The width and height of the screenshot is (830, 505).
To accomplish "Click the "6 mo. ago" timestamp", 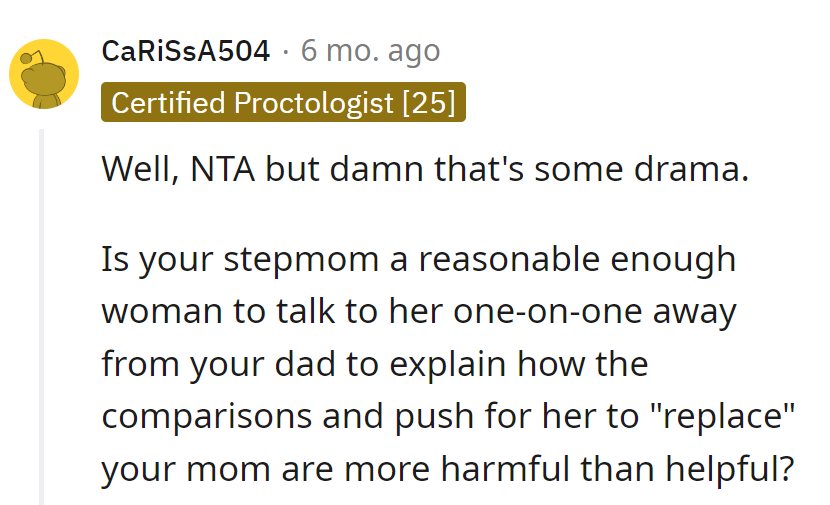I will click(x=371, y=51).
